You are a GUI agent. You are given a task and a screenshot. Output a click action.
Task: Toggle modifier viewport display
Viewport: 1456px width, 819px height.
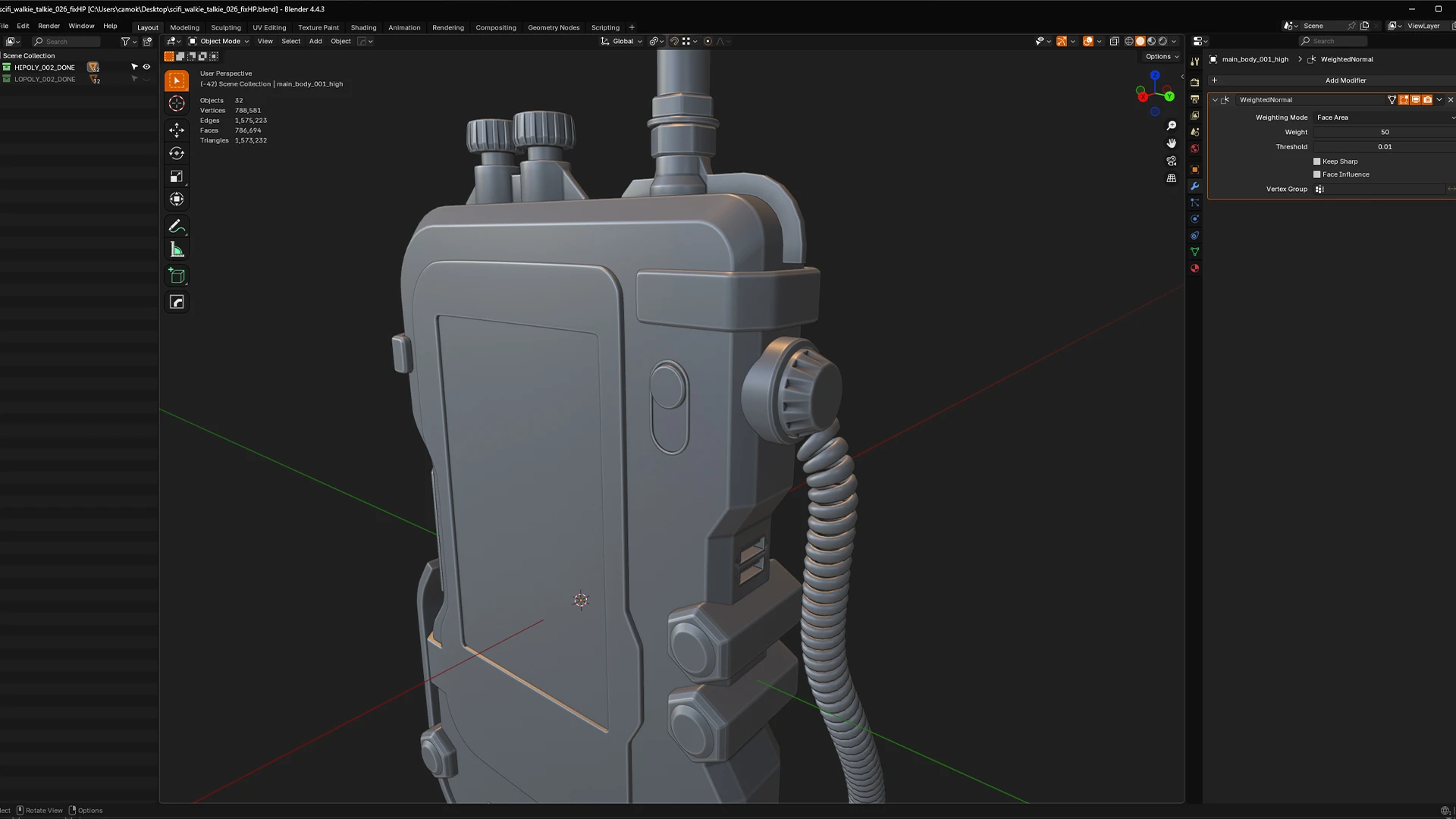(1416, 99)
